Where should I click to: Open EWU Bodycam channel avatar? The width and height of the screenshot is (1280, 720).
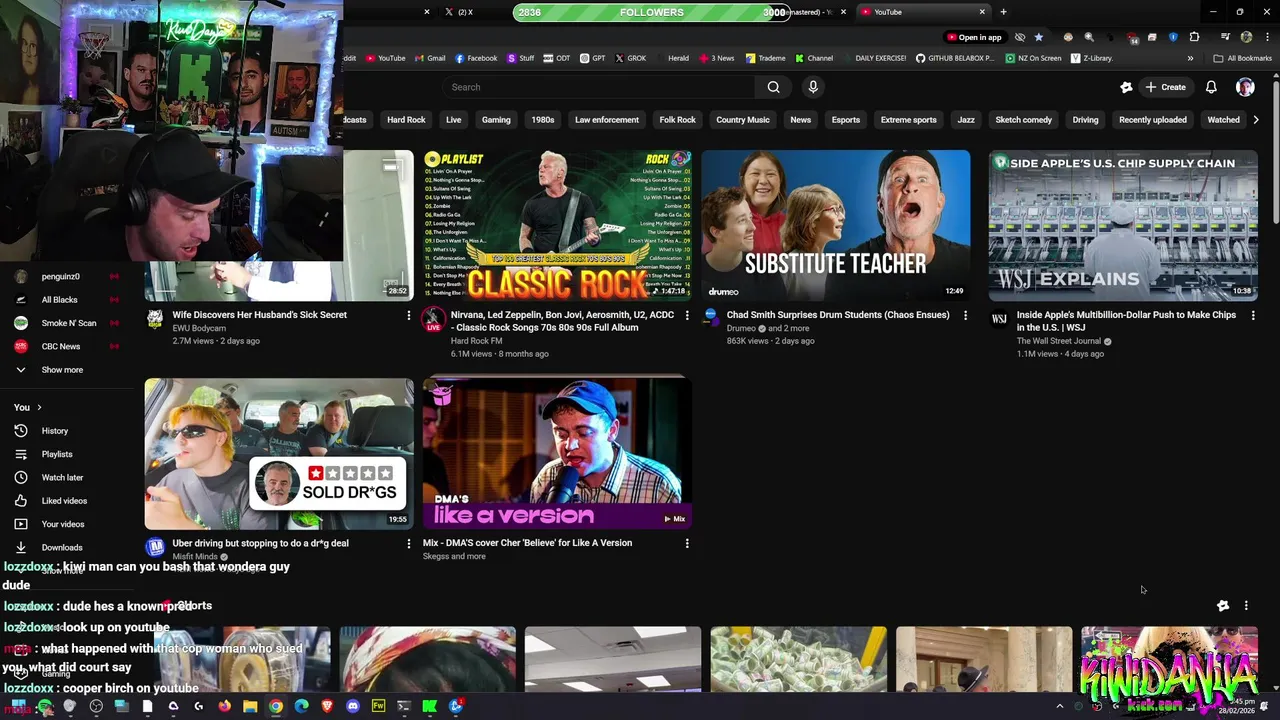click(155, 319)
